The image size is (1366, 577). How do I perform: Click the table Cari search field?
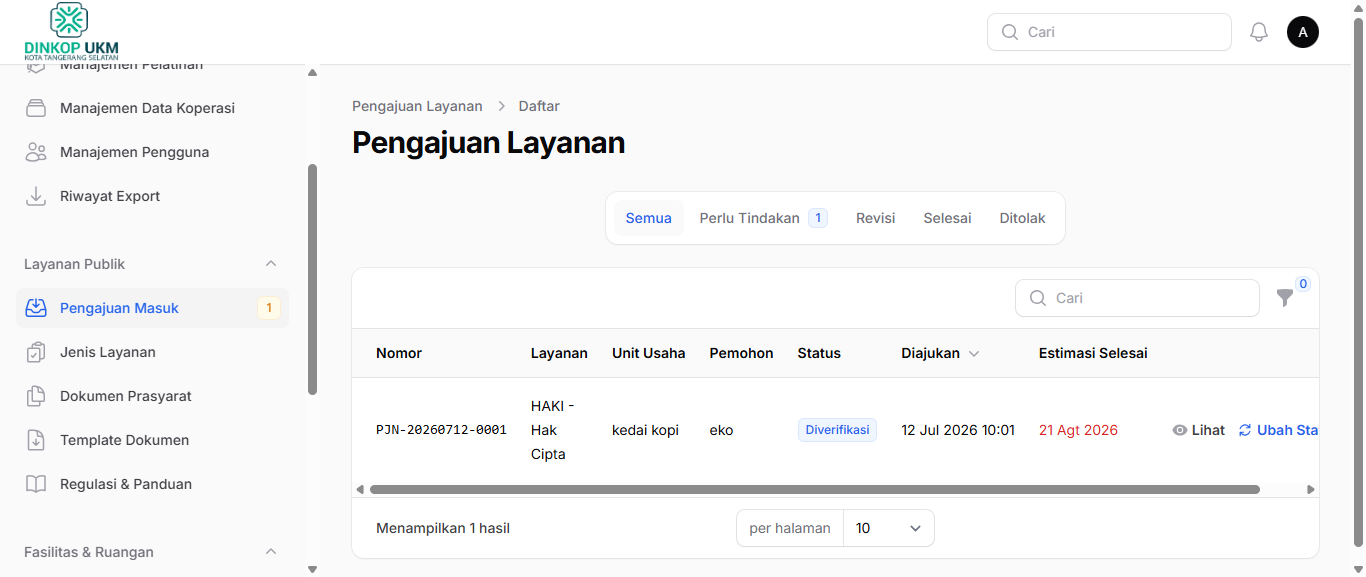(x=1137, y=298)
